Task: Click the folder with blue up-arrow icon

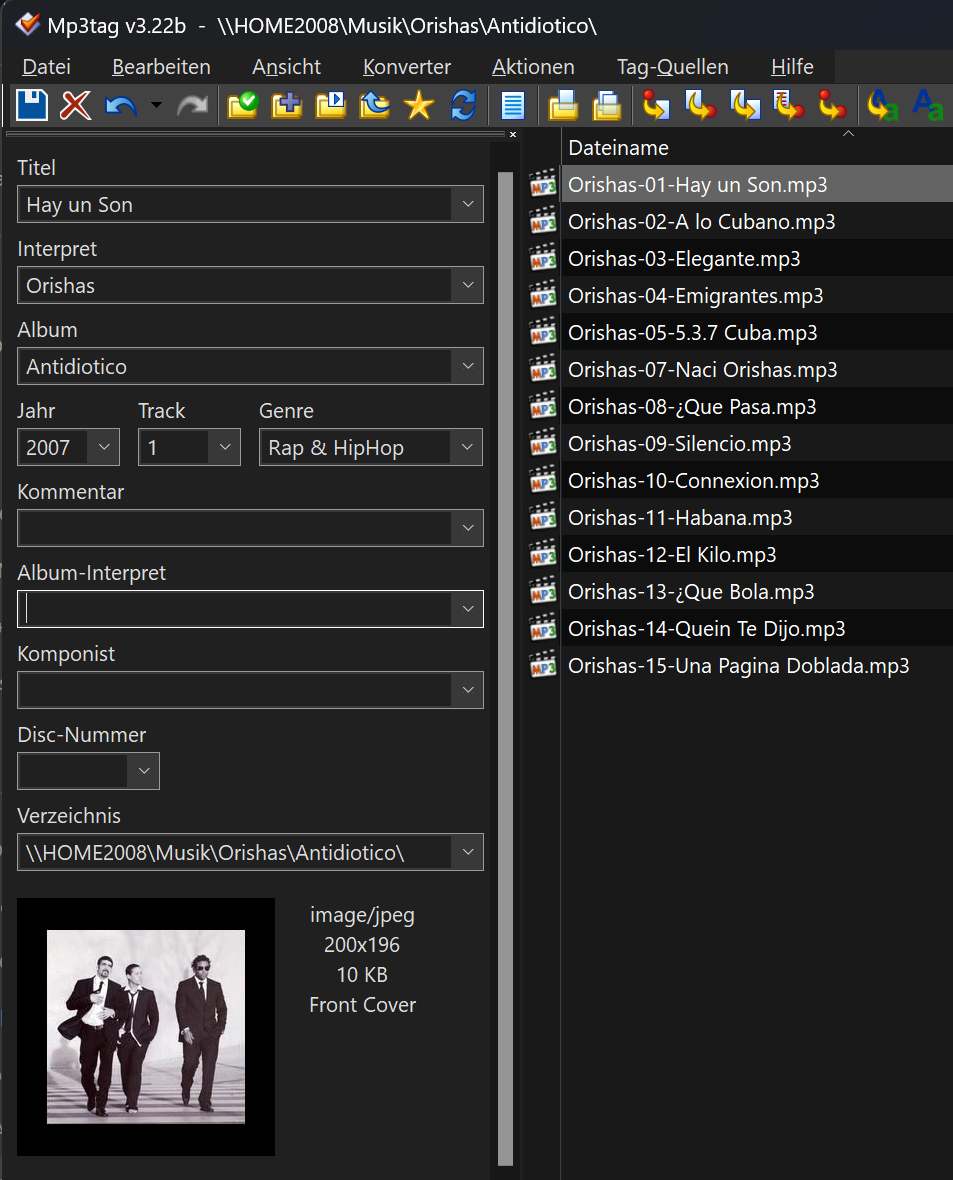Action: coord(374,105)
